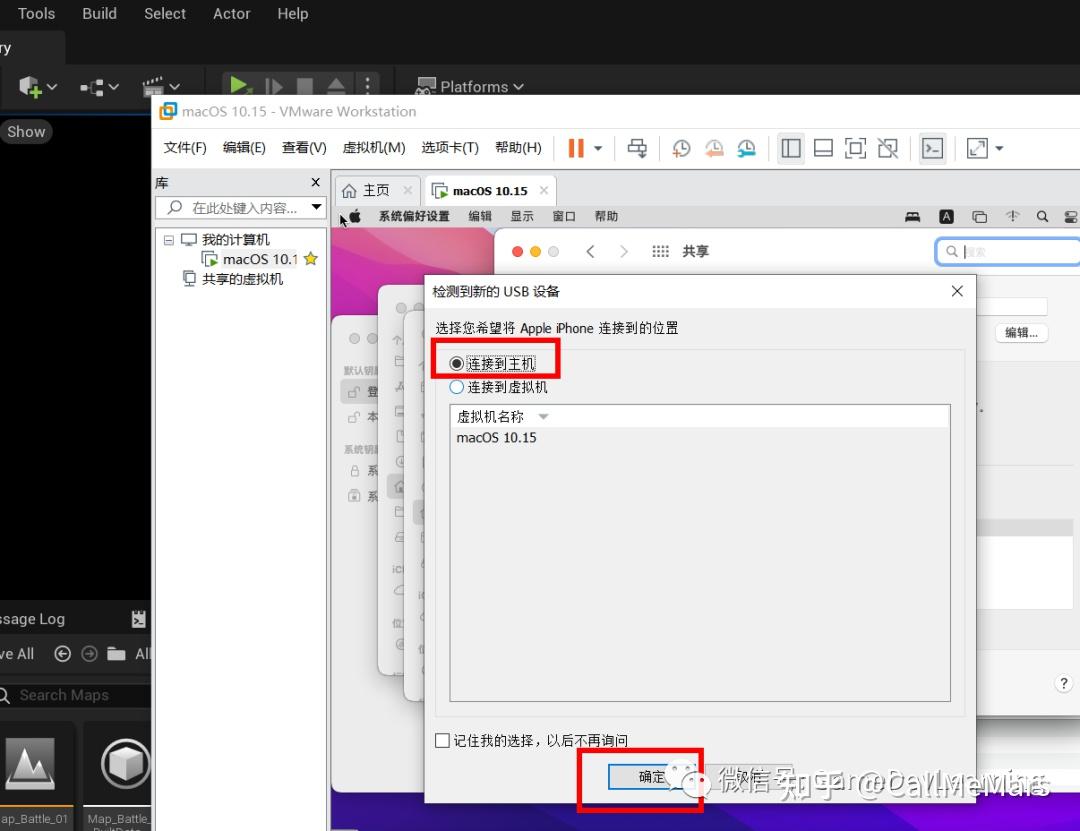Open the Unreal Help menu
The image size is (1080, 831).
coord(292,14)
